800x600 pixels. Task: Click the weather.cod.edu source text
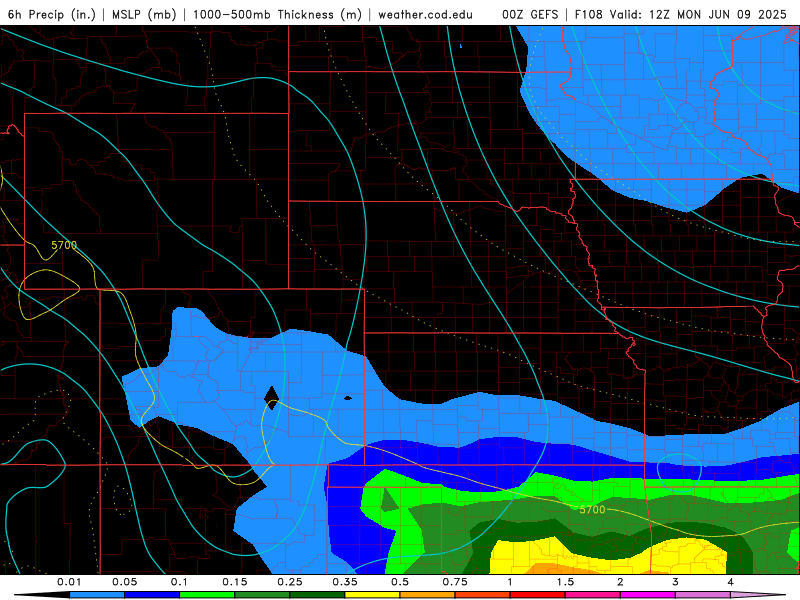click(425, 14)
